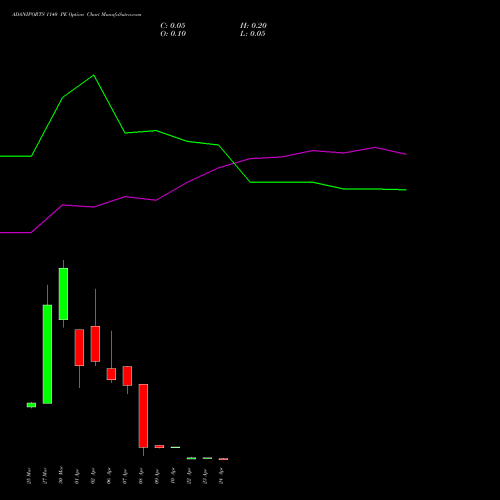Screen dimensions: 500x500
Task: Click the 30 Mar date label
Action: coord(61,476)
